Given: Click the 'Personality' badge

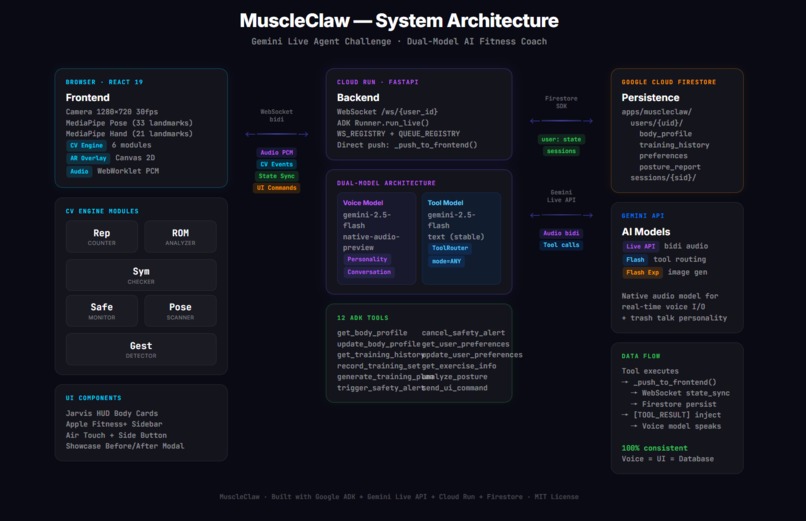Looking at the screenshot, I should pyautogui.click(x=367, y=259).
